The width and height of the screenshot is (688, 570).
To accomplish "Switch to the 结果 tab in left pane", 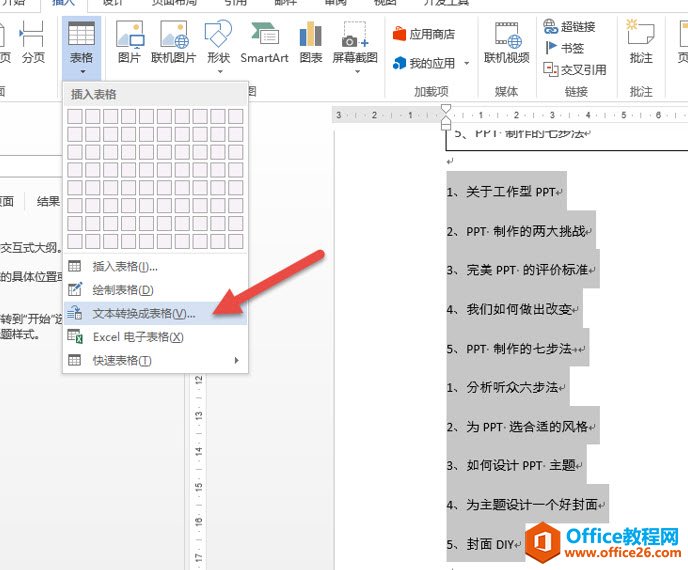I will click(48, 201).
